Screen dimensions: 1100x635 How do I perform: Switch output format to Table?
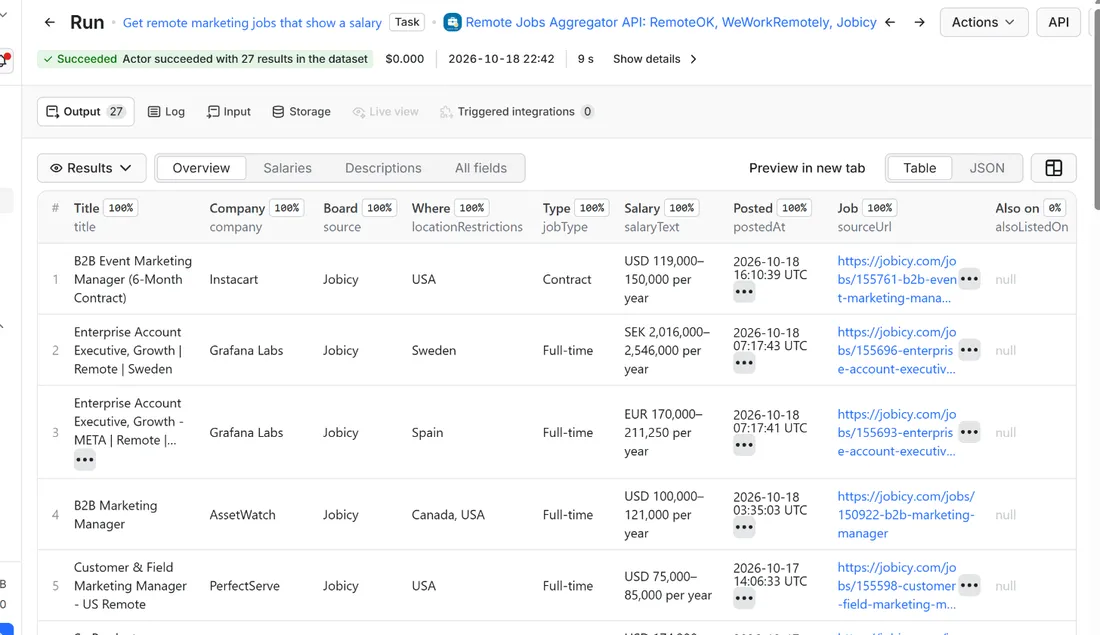(x=919, y=168)
